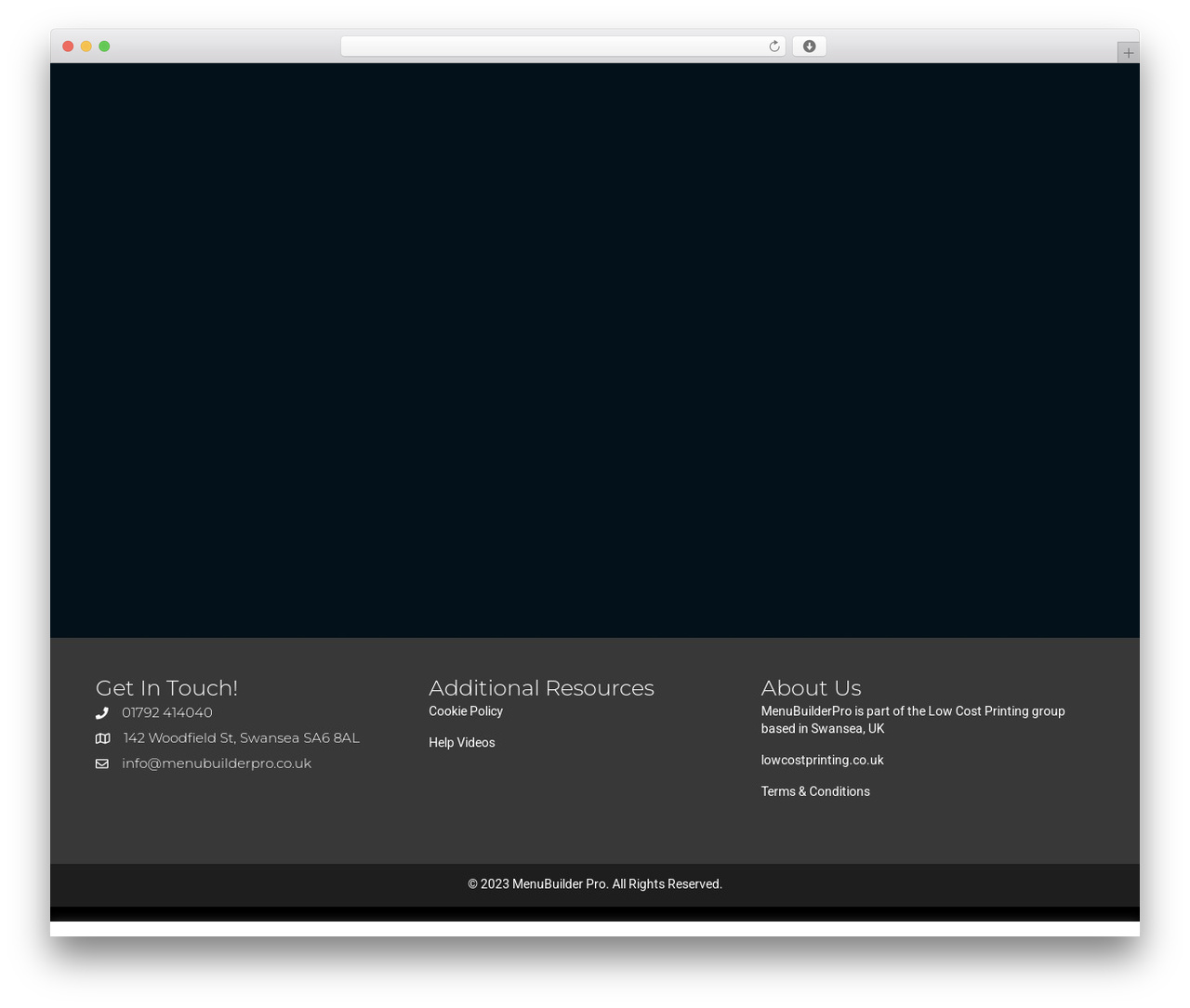This screenshot has height=1008, width=1190.
Task: Email info@menubuilderpro.co.uk
Action: pos(217,763)
